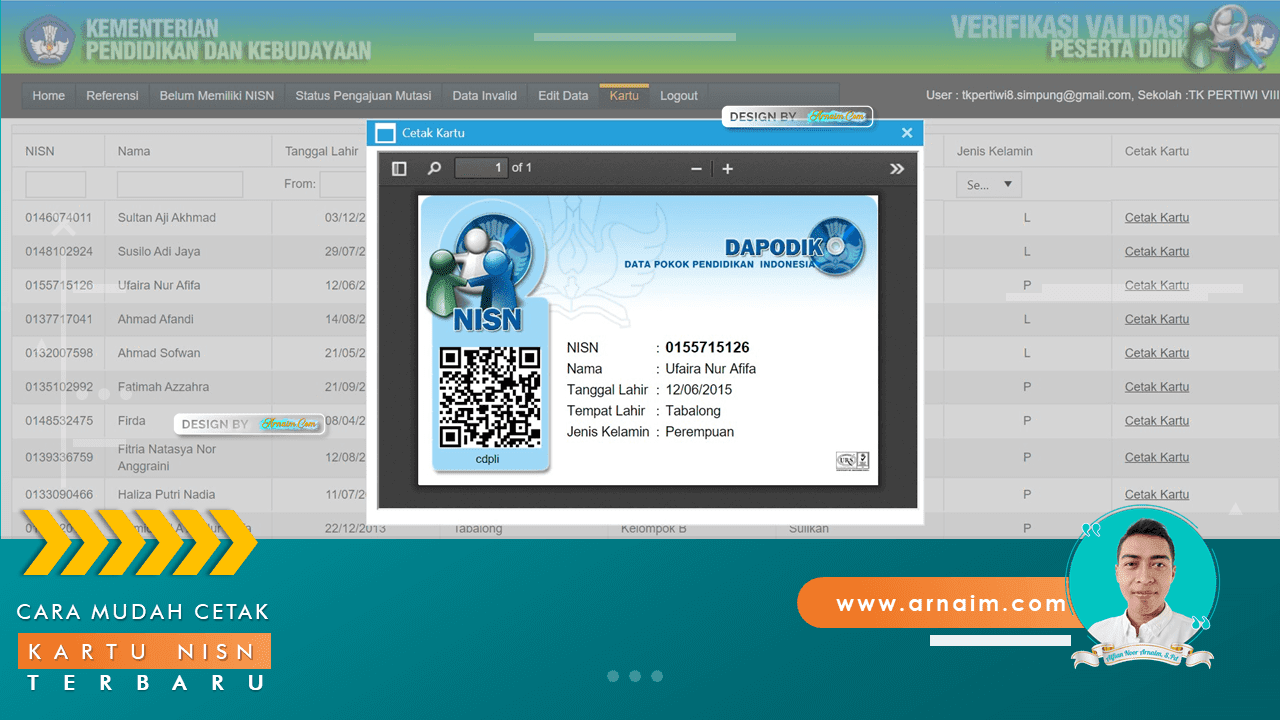Toggle the sidebar panel in the PDF preview
The width and height of the screenshot is (1280, 720).
tap(398, 168)
